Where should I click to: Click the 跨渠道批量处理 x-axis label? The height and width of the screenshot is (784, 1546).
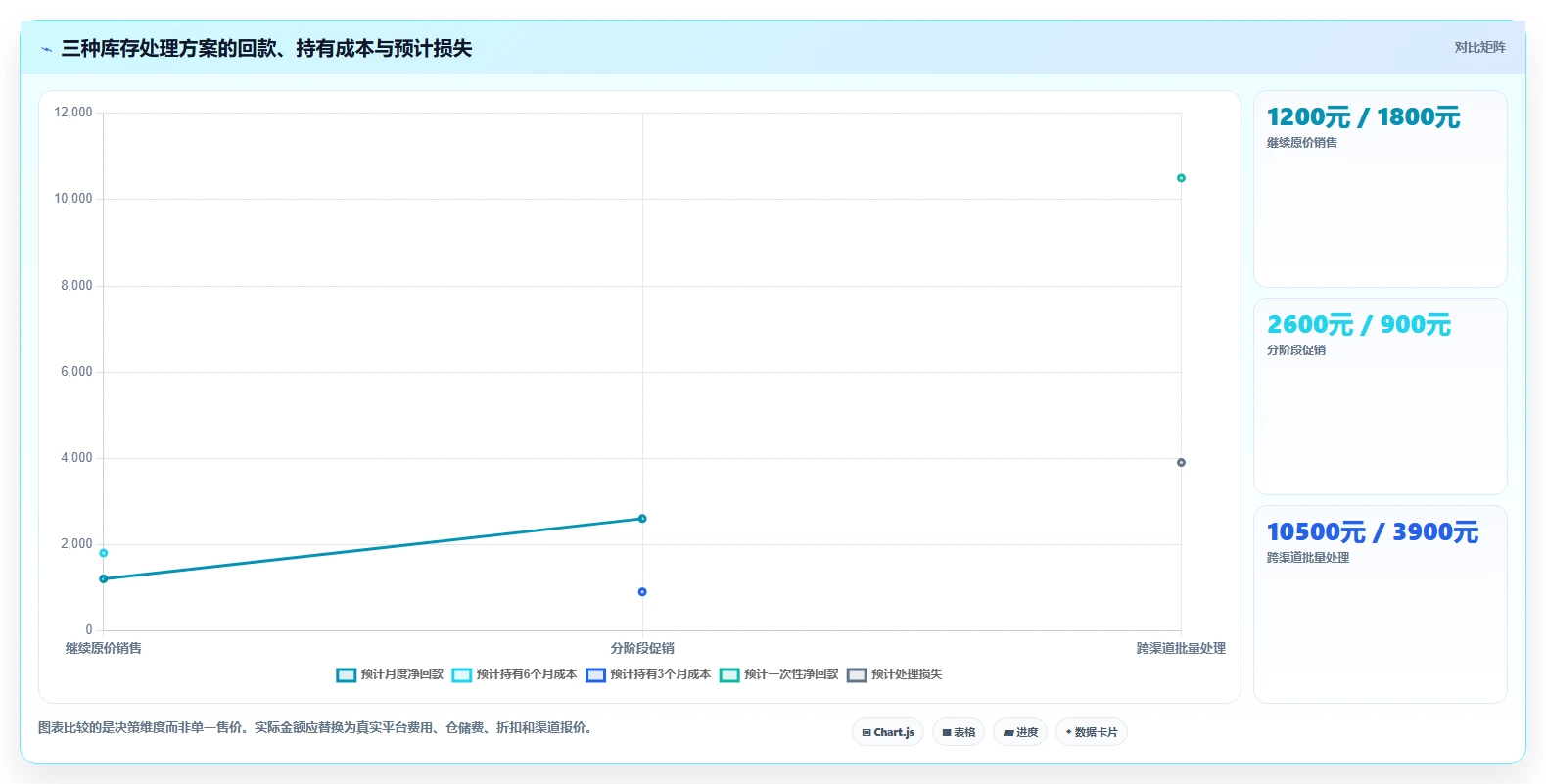click(1181, 648)
